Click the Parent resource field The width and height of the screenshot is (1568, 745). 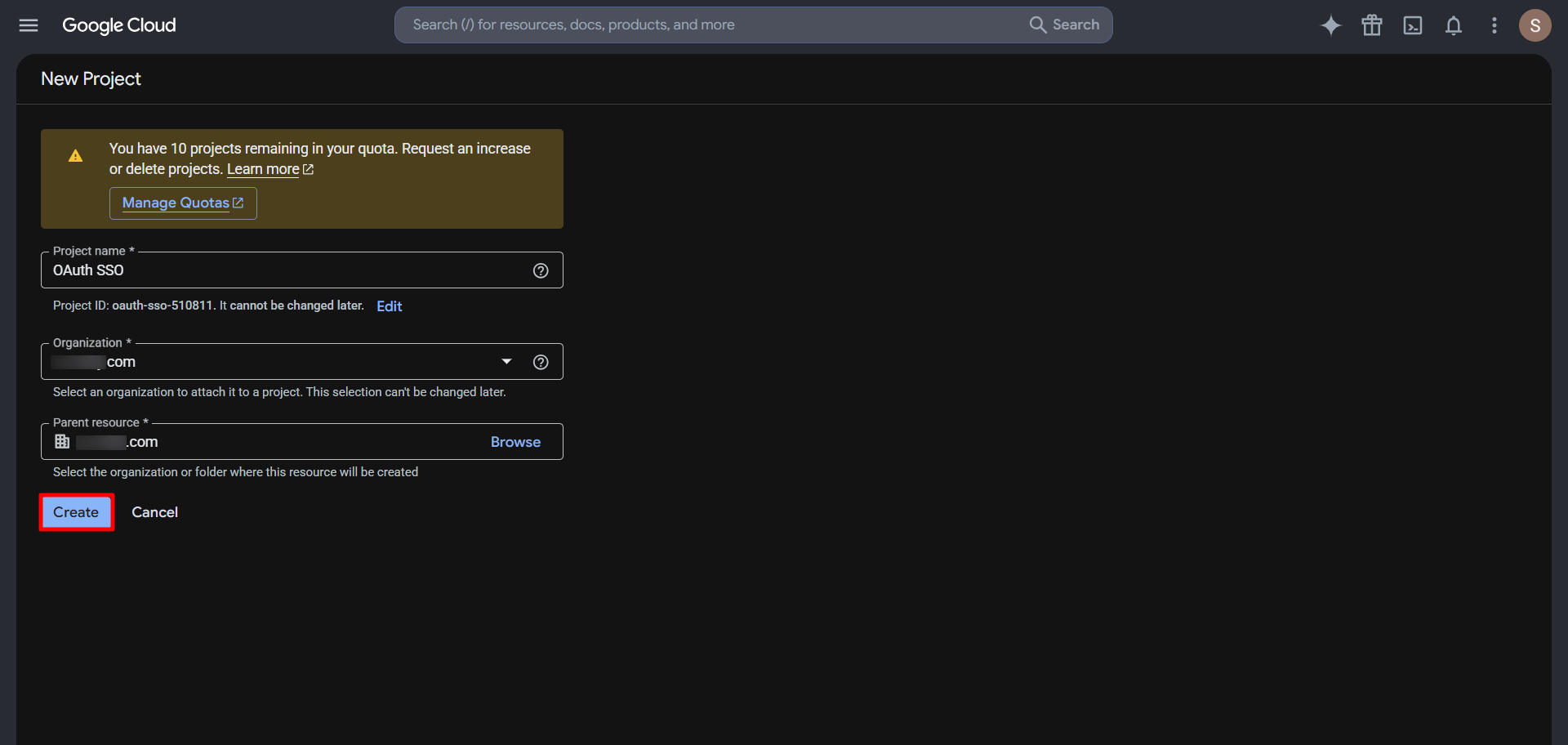[x=302, y=442]
